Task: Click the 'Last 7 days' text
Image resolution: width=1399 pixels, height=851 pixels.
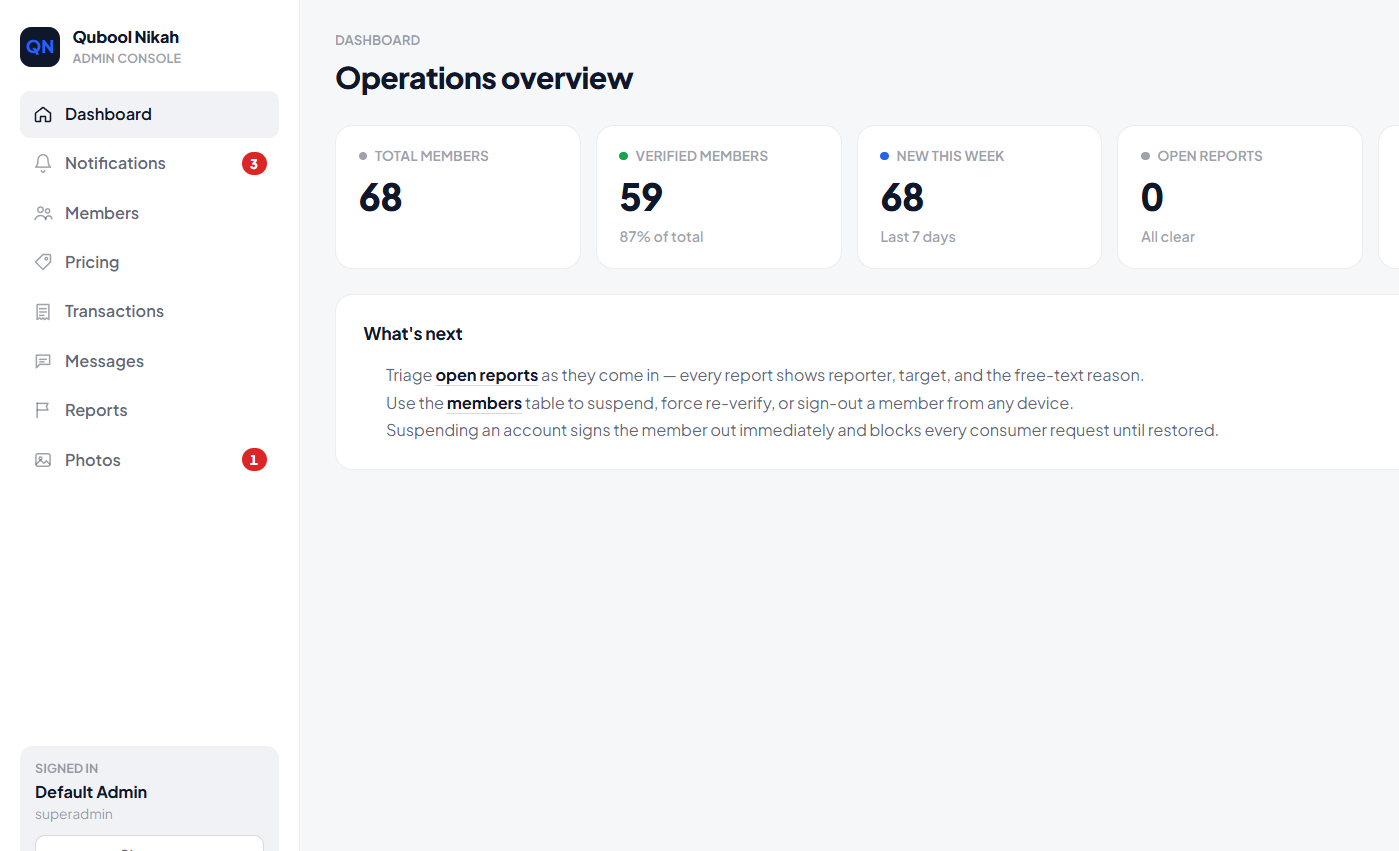Action: click(918, 237)
